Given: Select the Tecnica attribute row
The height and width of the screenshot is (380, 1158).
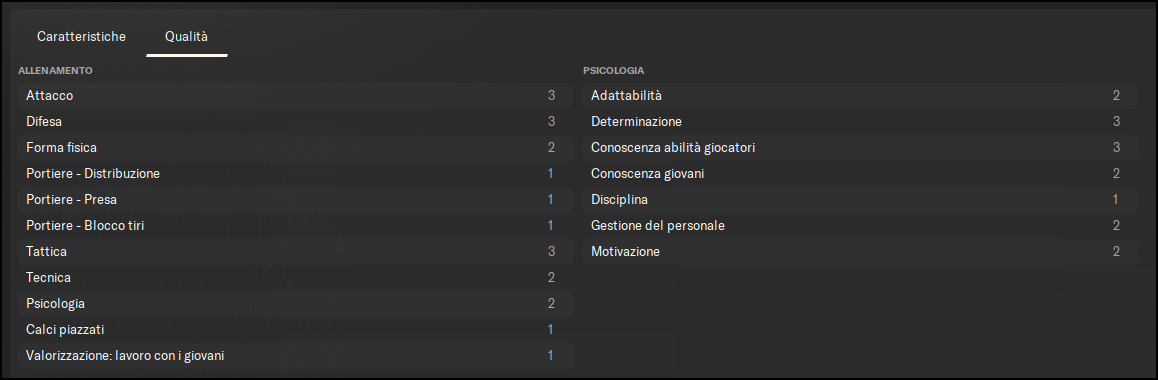Looking at the screenshot, I should [295, 277].
